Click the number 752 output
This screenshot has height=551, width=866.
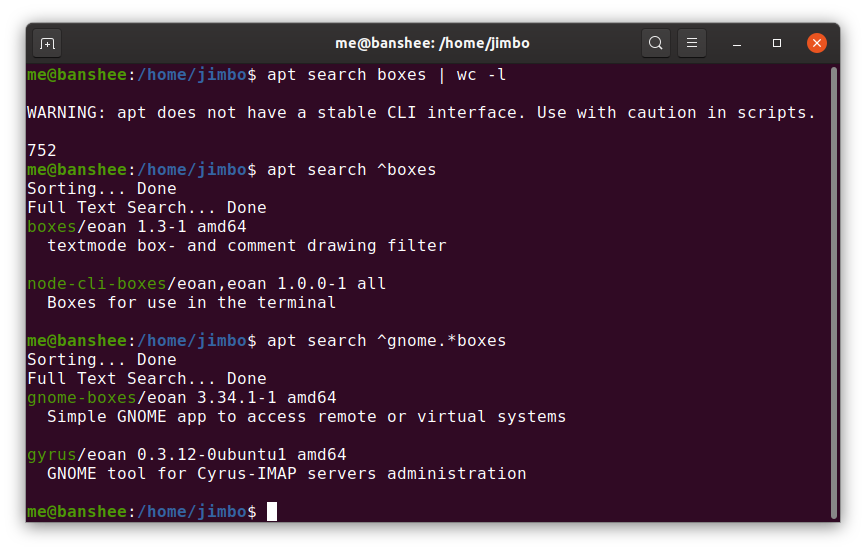pyautogui.click(x=41, y=150)
